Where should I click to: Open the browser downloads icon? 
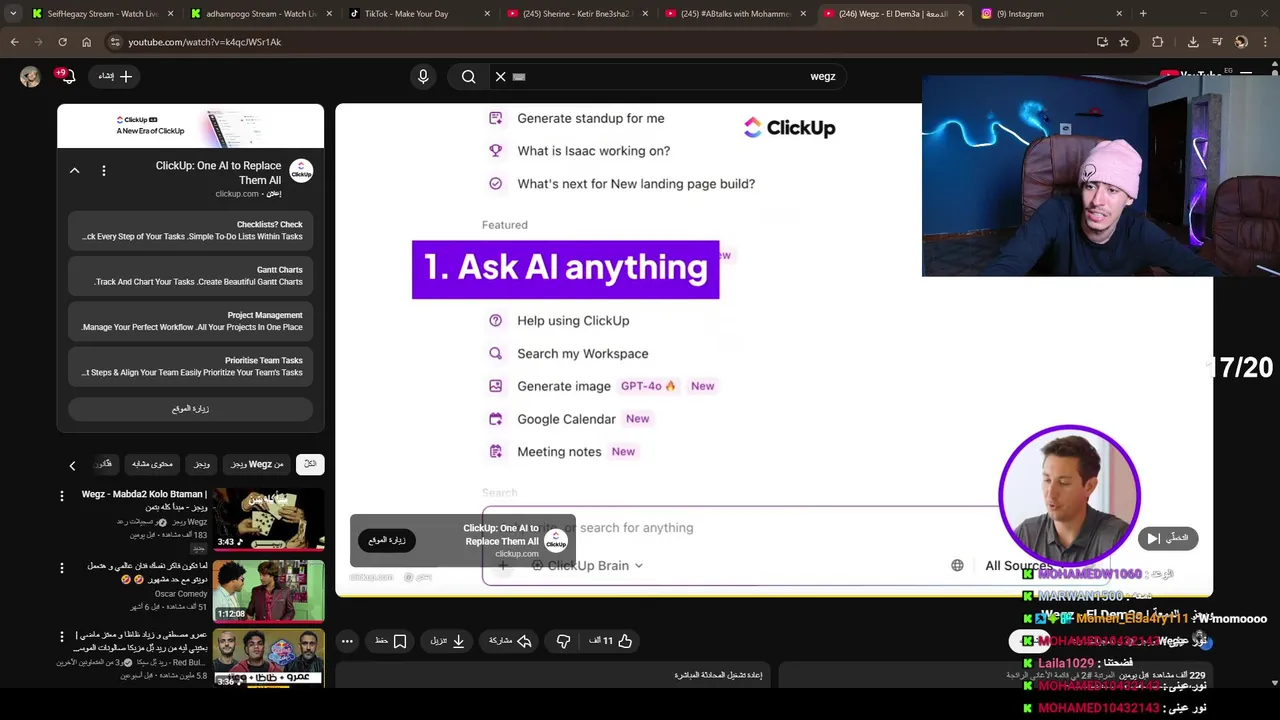click(x=1193, y=42)
